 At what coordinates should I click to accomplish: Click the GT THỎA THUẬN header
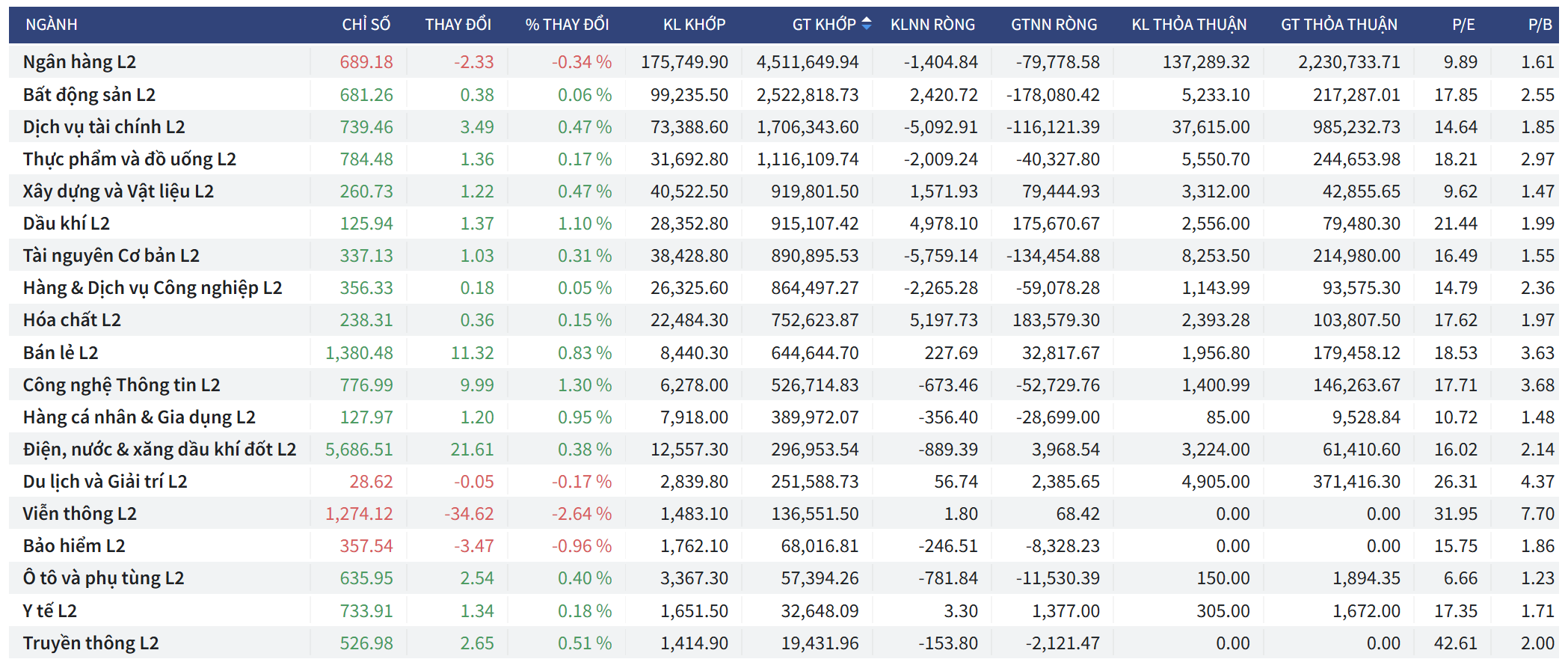coord(1338,25)
